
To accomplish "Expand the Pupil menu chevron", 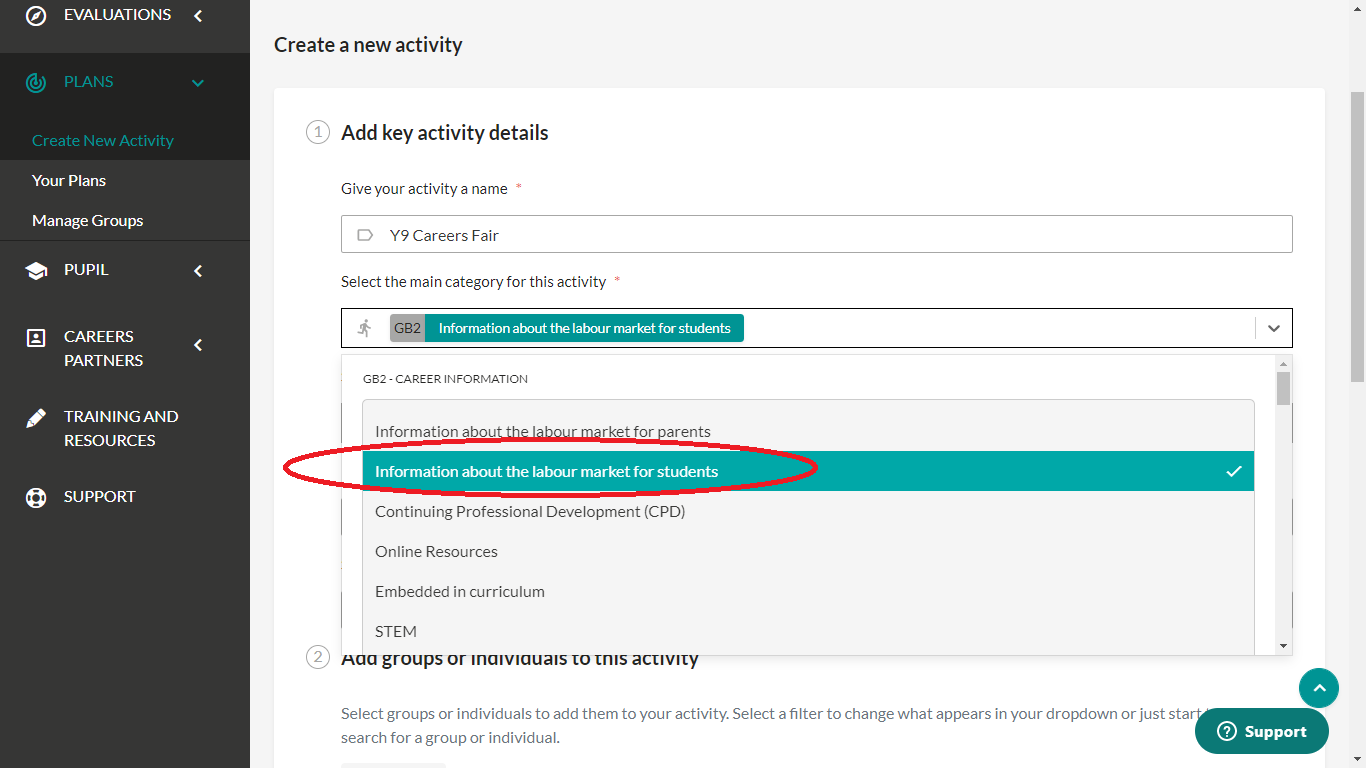I will [x=198, y=270].
